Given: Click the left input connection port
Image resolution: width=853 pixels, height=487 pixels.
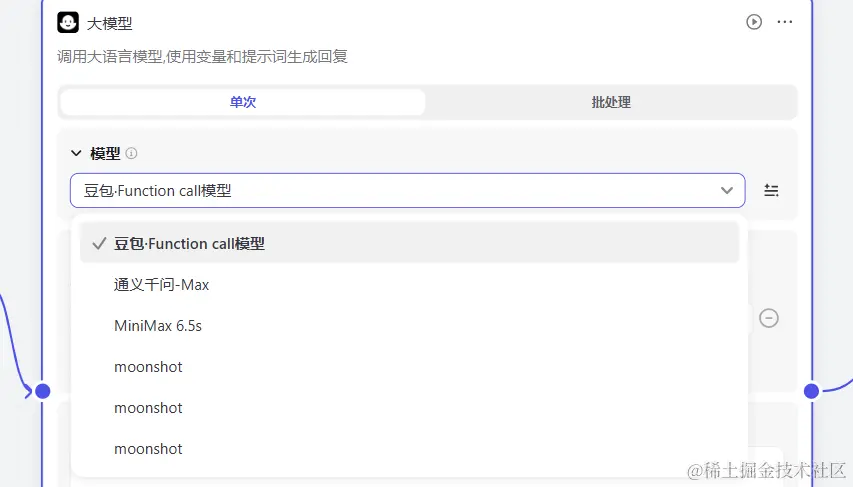Looking at the screenshot, I should pos(42,391).
